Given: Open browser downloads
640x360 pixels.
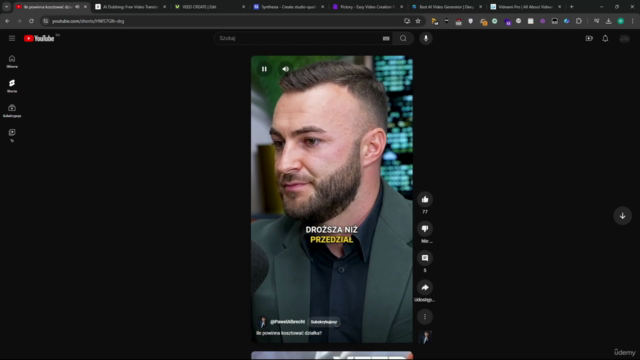Looking at the screenshot, I should click(x=608, y=21).
